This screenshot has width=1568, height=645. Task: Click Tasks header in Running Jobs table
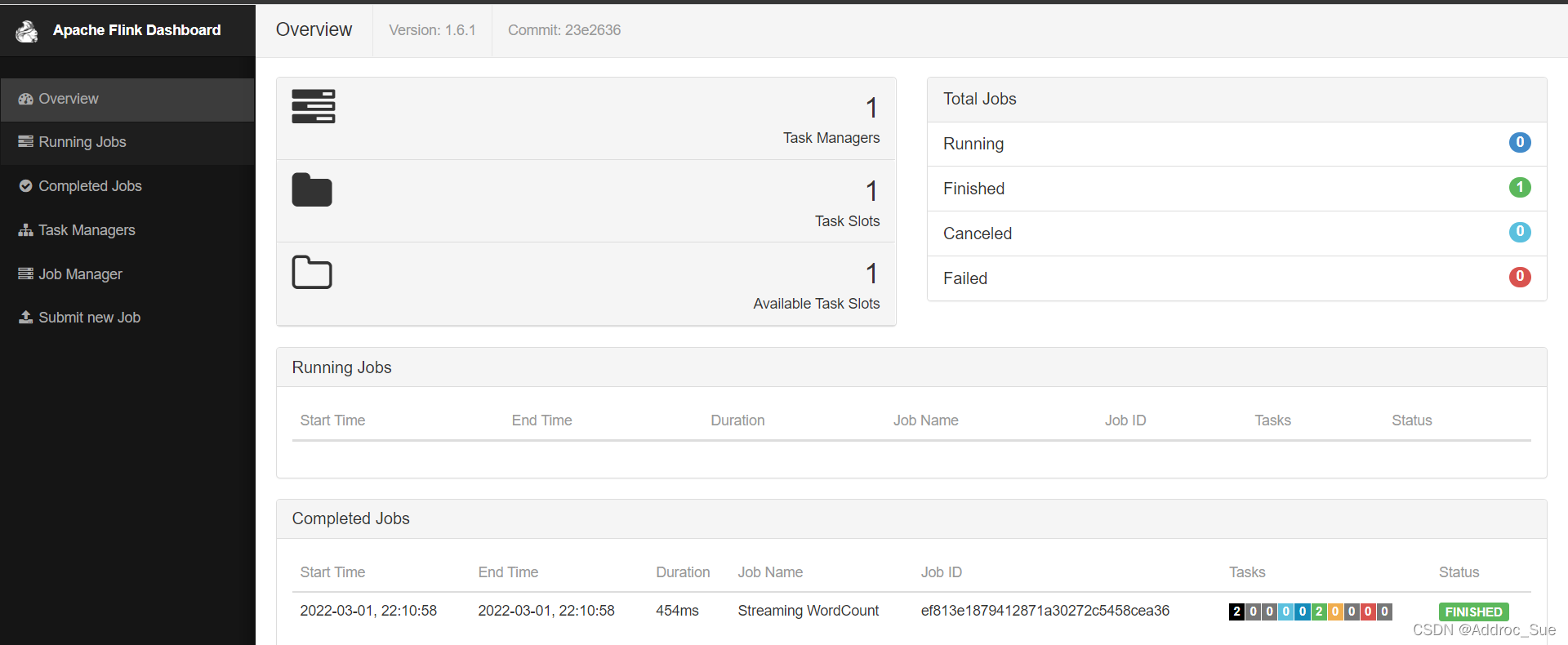point(1272,420)
